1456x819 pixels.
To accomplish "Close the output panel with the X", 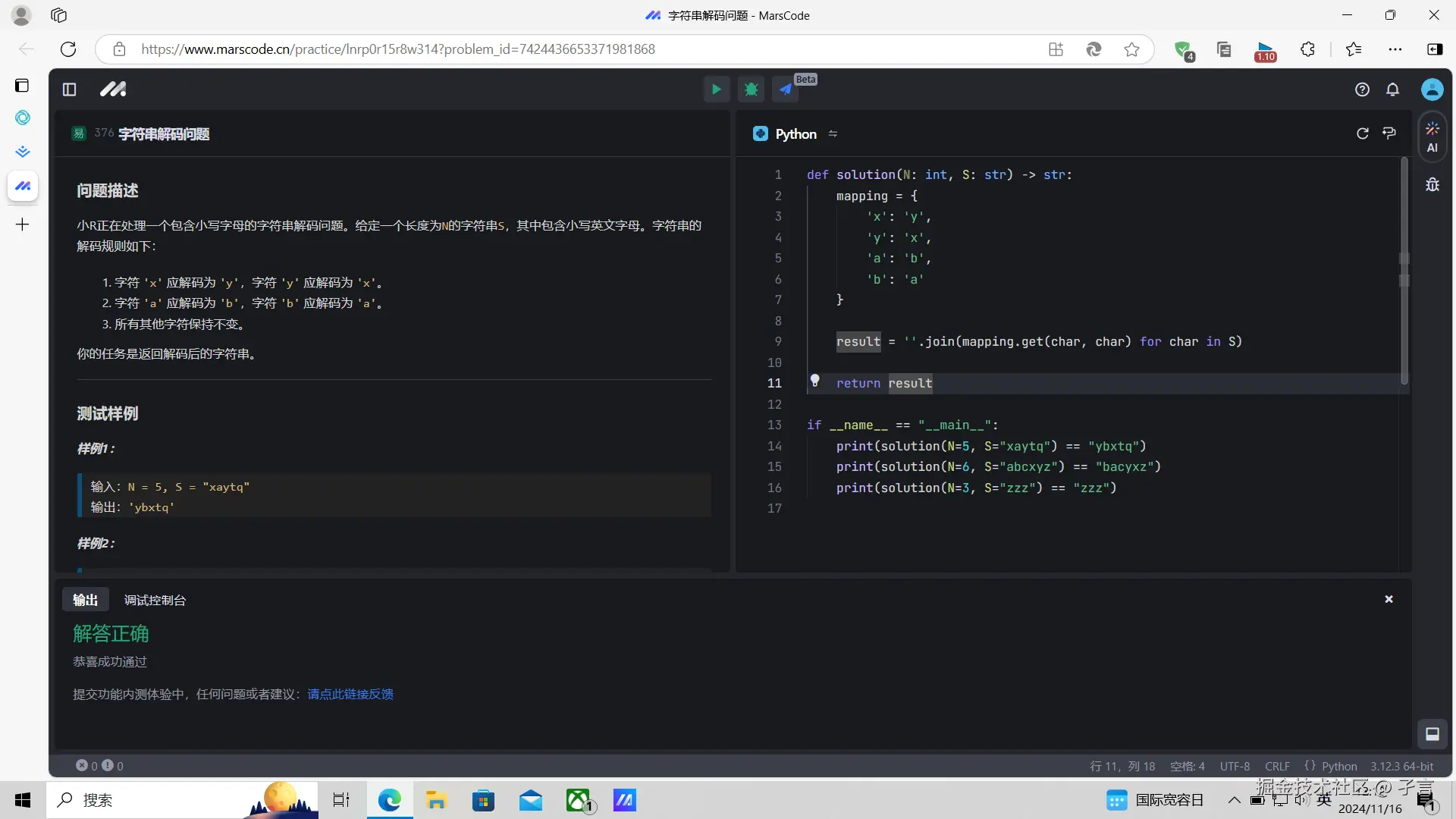I will click(1389, 599).
